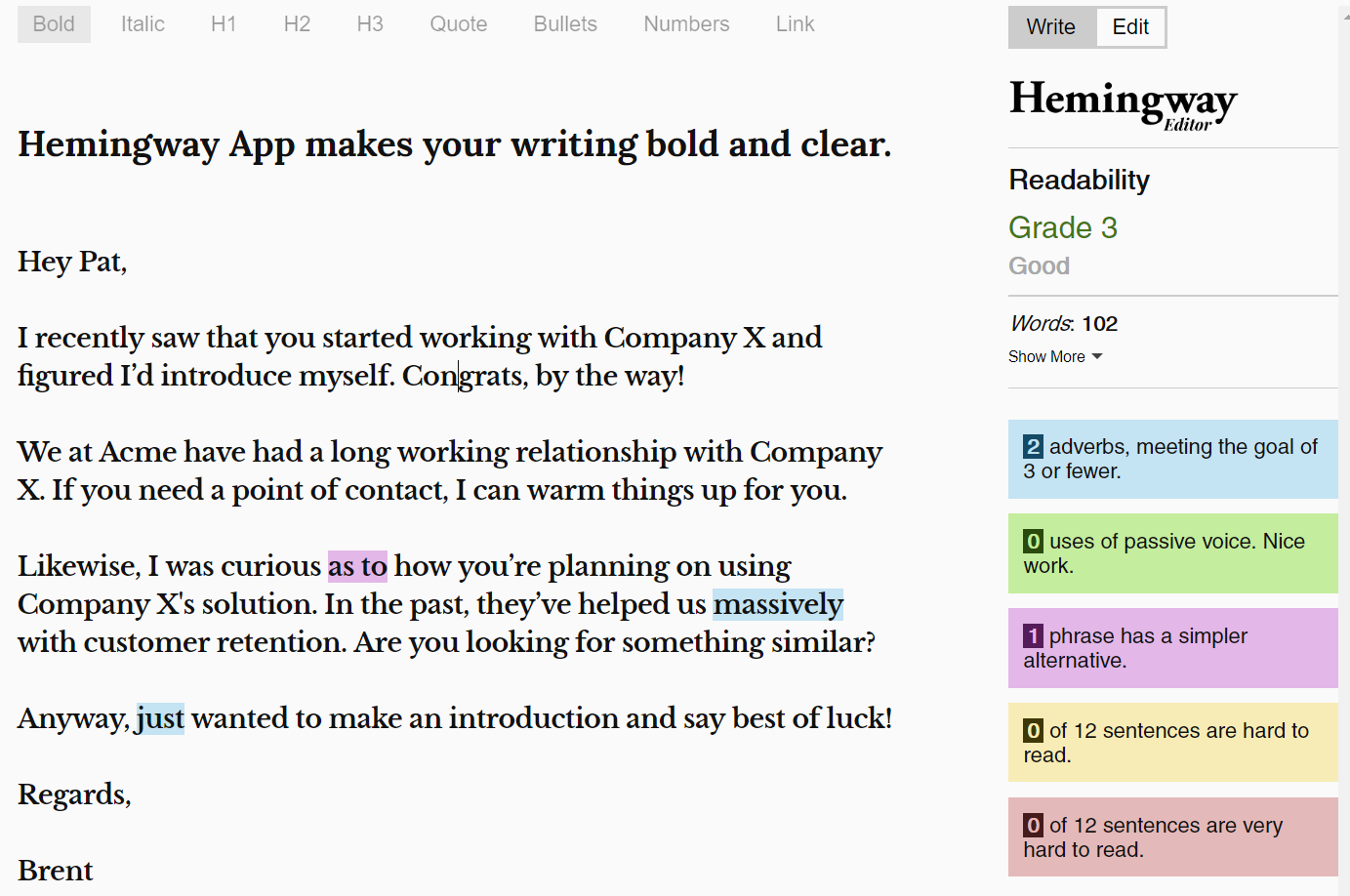This screenshot has height=896, width=1350.
Task: Apply Italic formatting from toolbar
Action: tap(143, 24)
